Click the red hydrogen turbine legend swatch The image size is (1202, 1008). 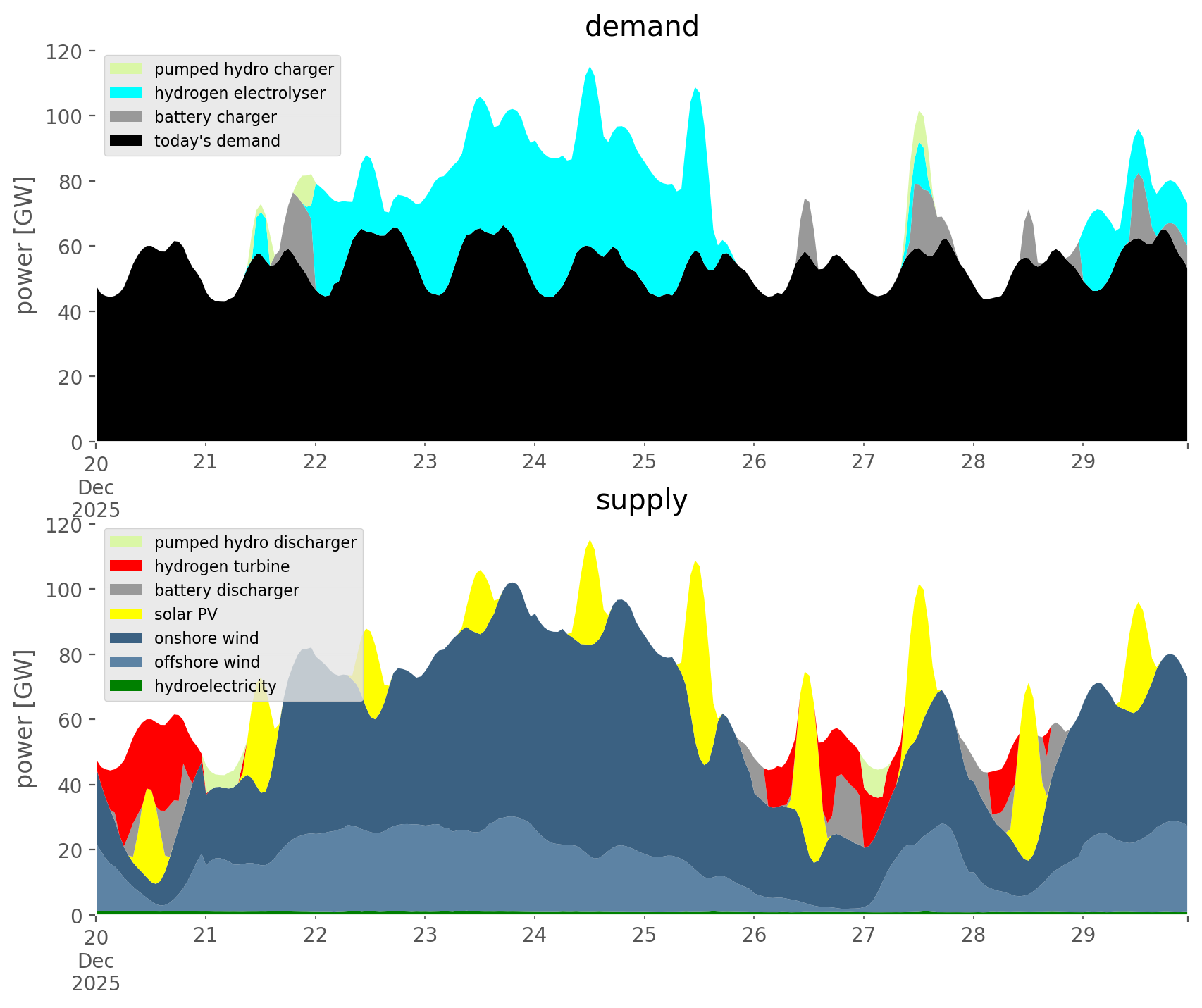coord(126,566)
